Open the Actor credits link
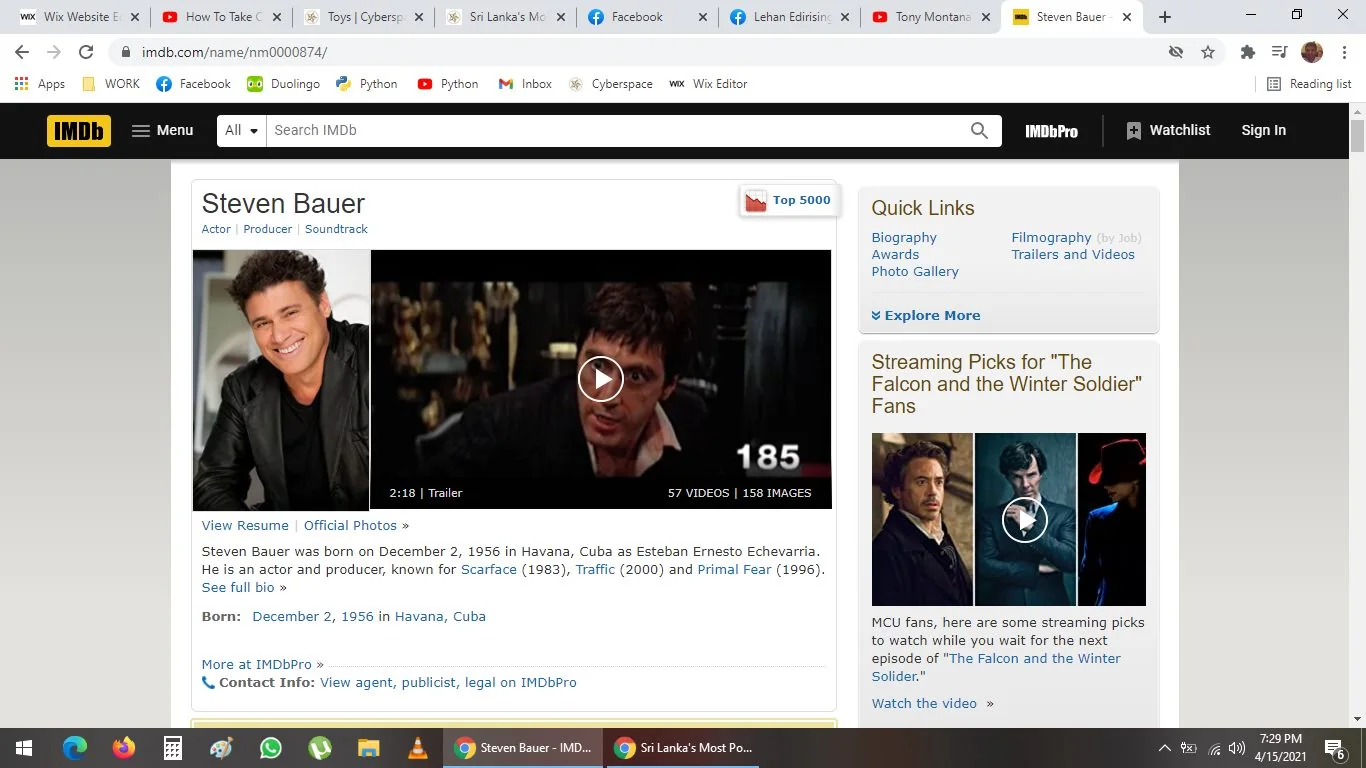Image resolution: width=1366 pixels, height=768 pixels. (216, 229)
